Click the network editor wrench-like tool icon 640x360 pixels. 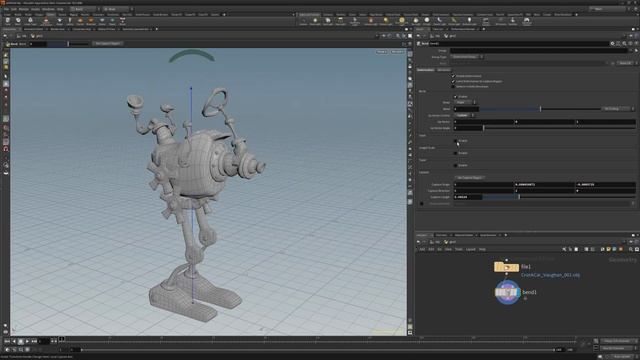(564, 249)
